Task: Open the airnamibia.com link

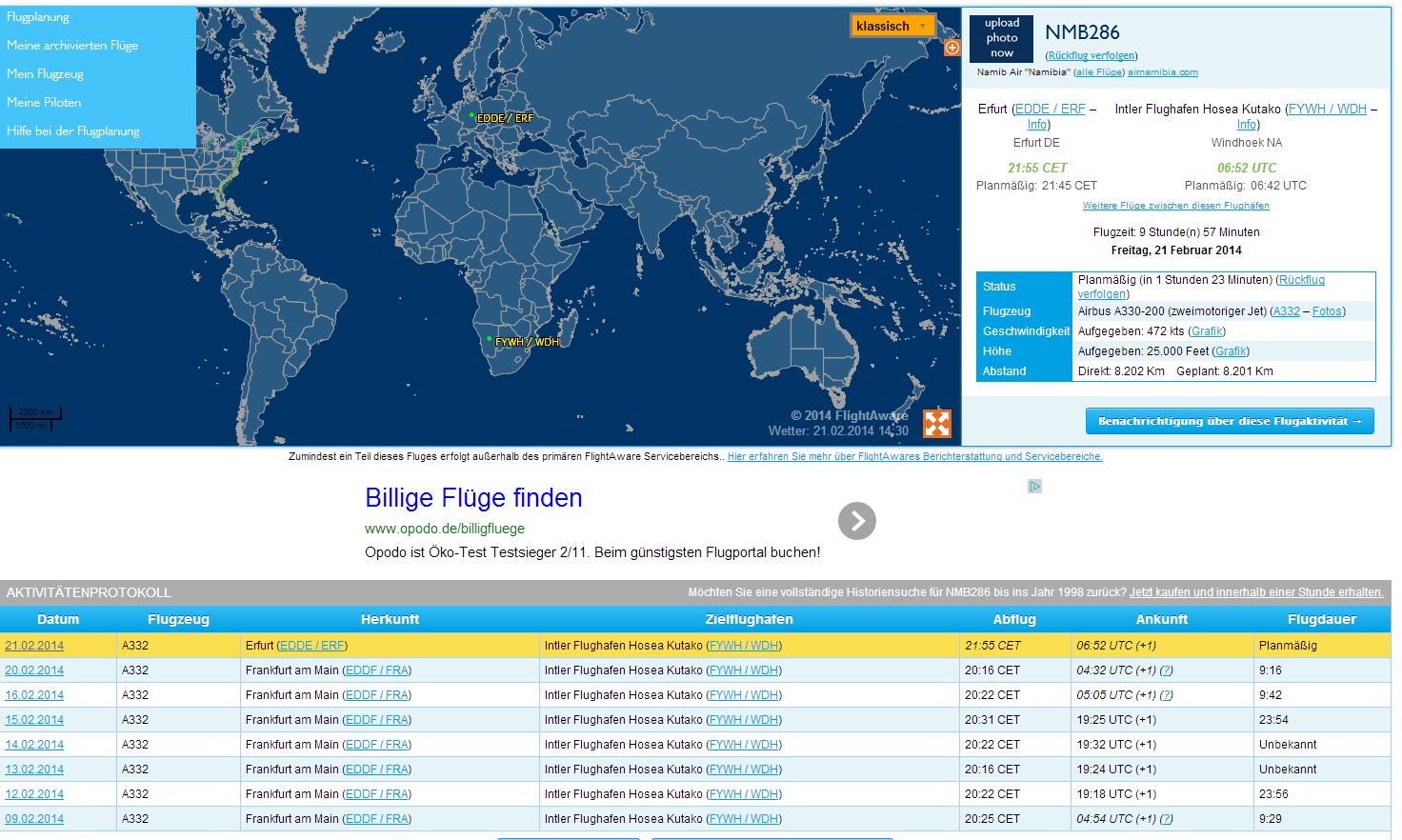Action: pos(1162,72)
